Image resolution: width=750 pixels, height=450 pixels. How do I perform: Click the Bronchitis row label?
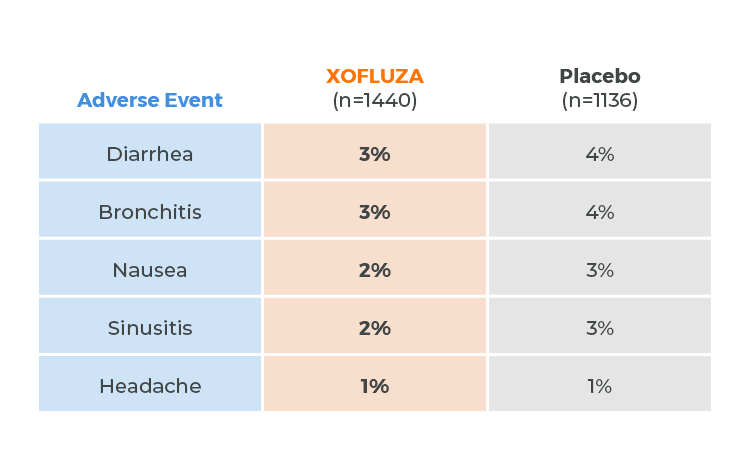pyautogui.click(x=150, y=212)
